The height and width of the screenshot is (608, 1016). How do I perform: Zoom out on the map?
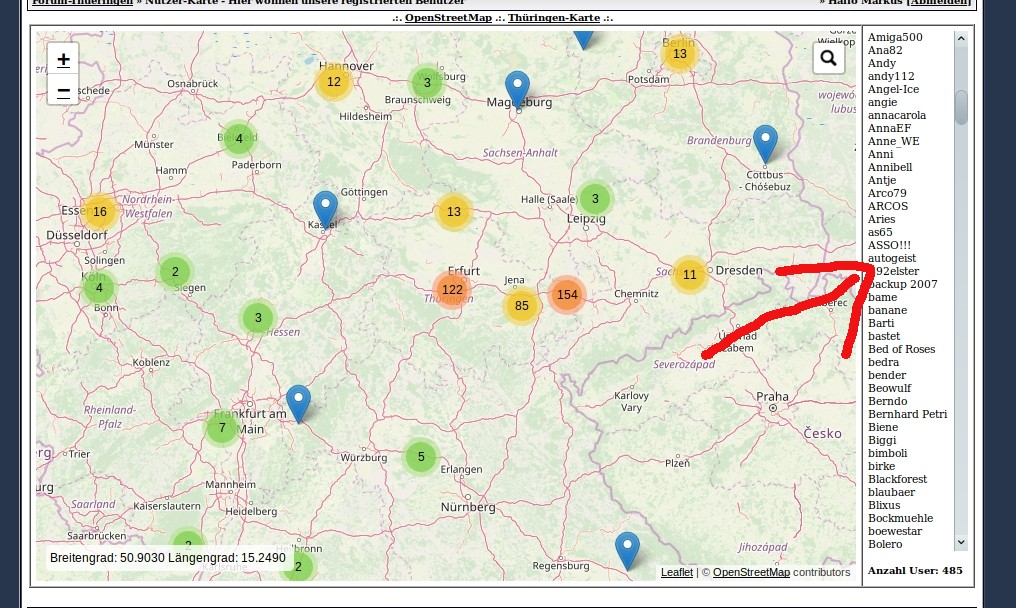tap(63, 91)
